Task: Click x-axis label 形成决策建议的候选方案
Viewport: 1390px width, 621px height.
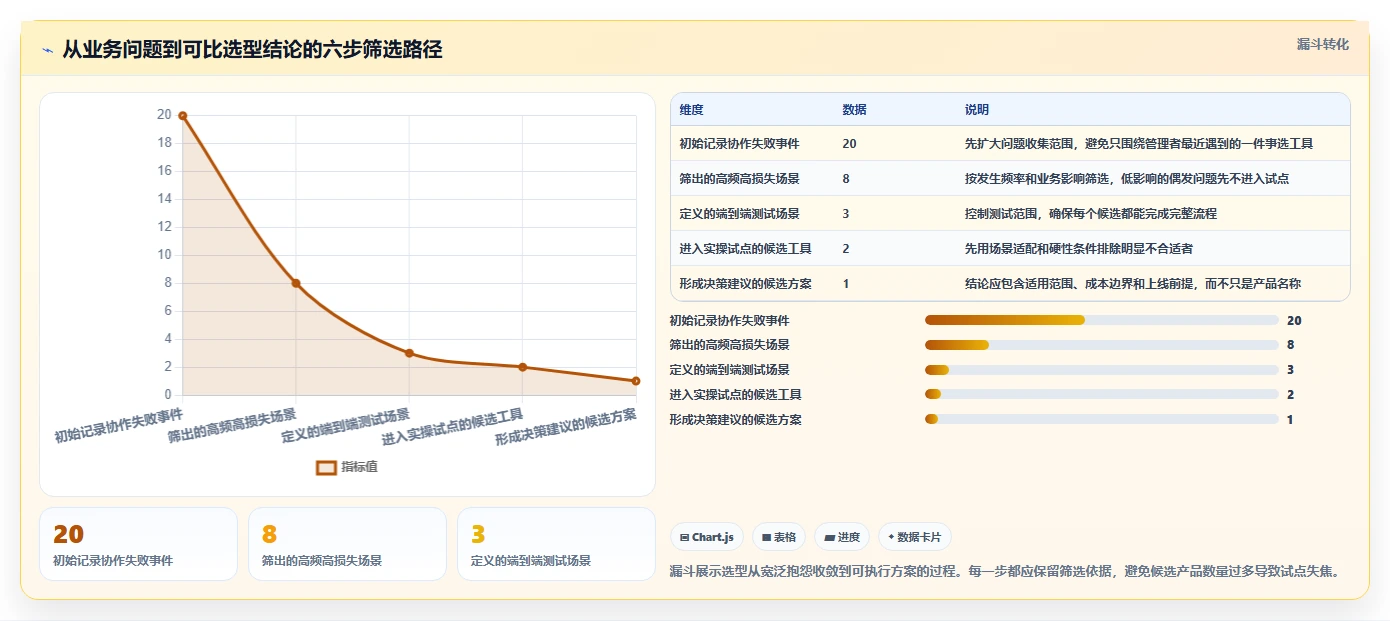Action: click(x=566, y=428)
